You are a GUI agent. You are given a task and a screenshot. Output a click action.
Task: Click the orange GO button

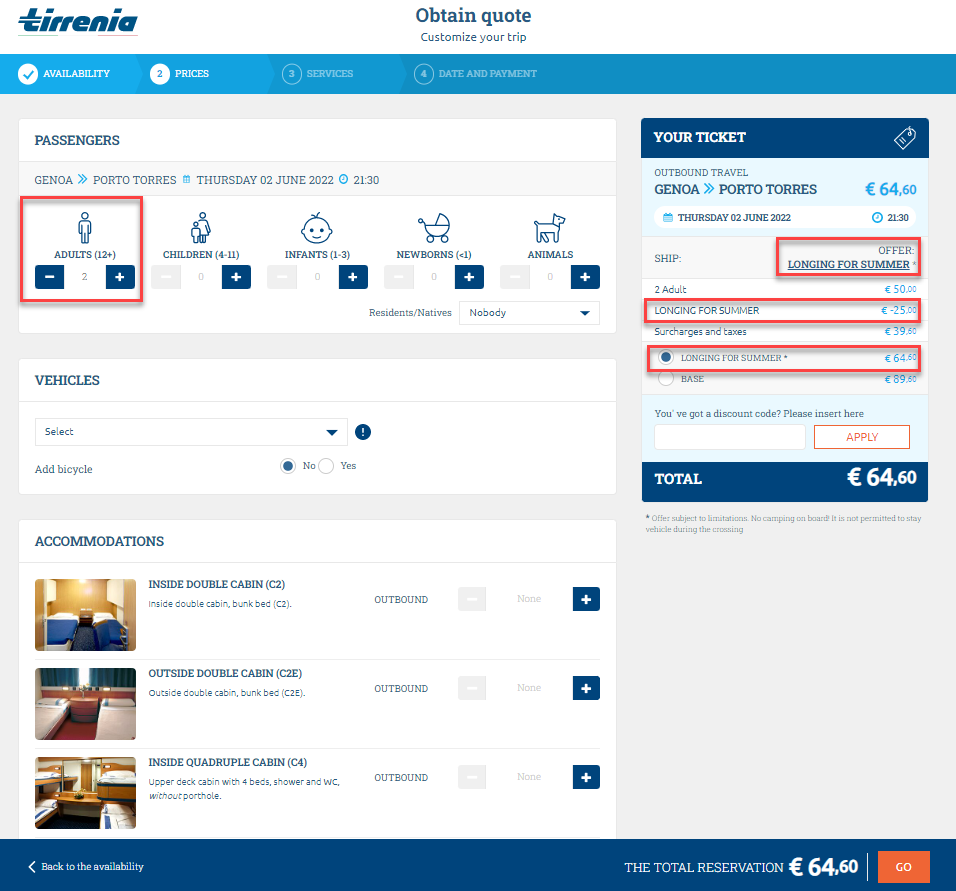coord(904,867)
